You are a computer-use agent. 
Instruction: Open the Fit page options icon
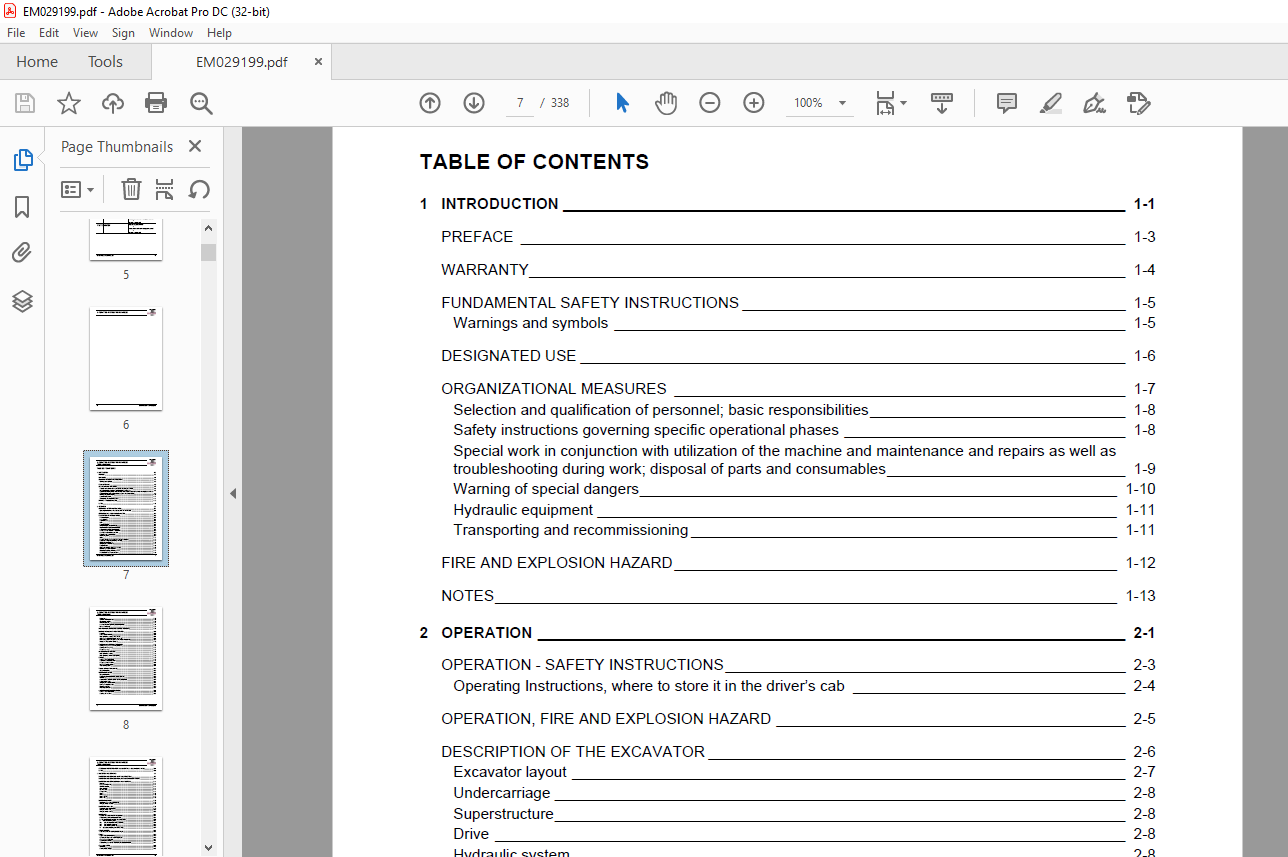(891, 103)
